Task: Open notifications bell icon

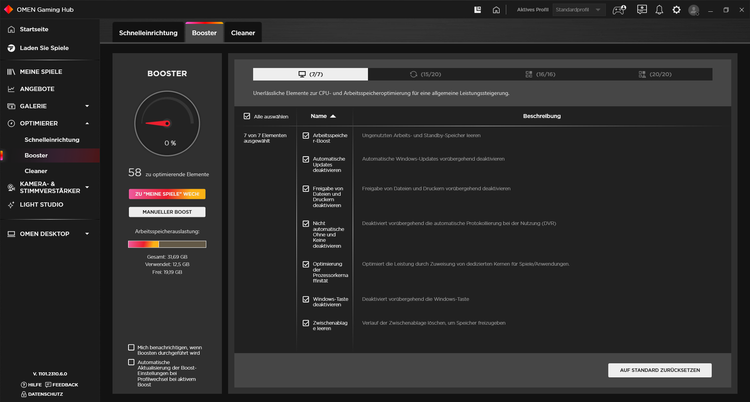Action: click(x=659, y=10)
